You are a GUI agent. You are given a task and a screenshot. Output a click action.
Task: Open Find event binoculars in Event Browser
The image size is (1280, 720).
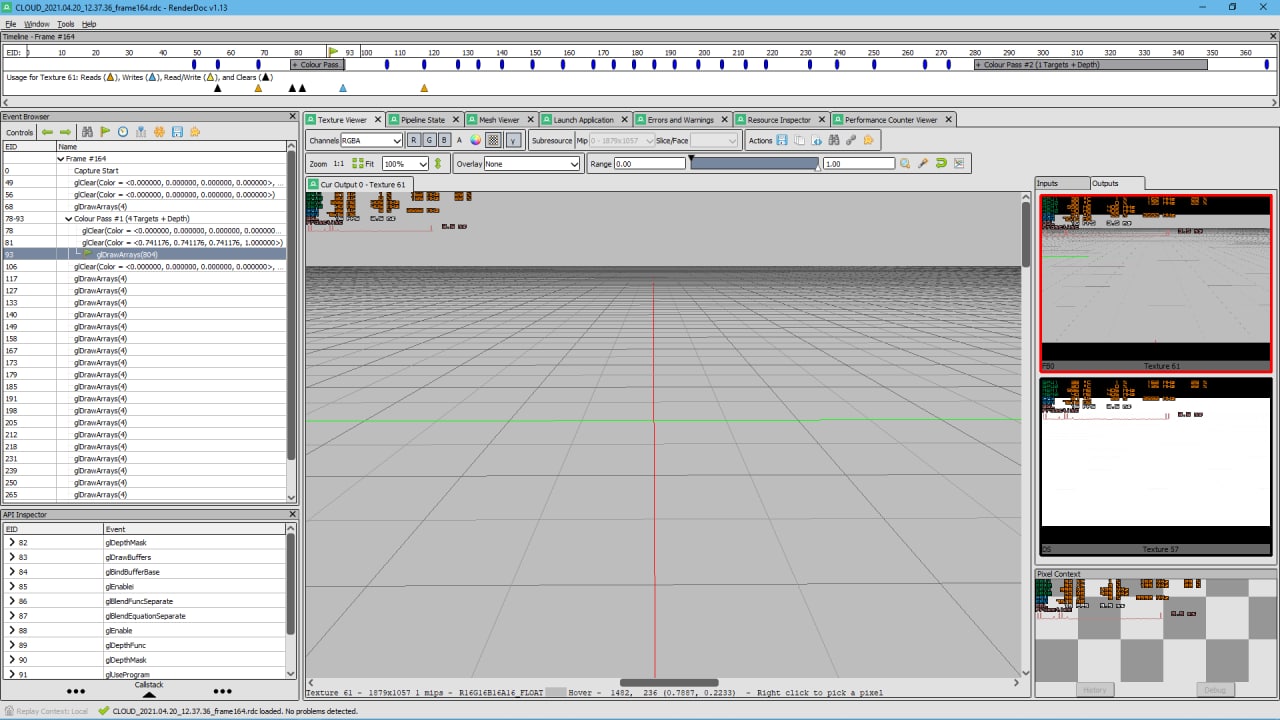(x=87, y=132)
